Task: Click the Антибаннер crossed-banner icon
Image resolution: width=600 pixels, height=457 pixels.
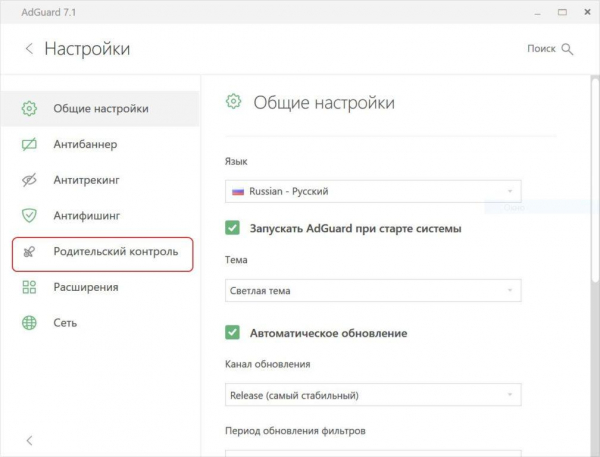Action: click(x=29, y=144)
